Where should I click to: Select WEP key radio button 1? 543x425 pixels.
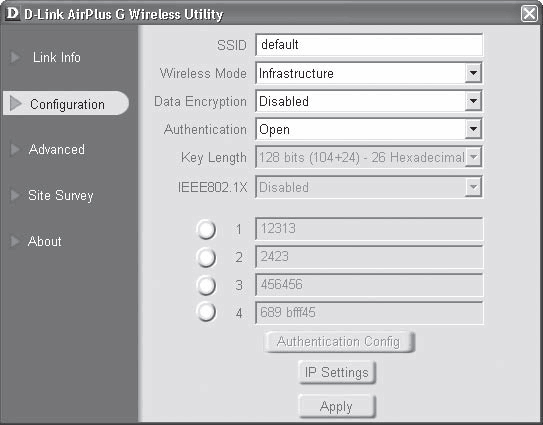click(x=206, y=229)
